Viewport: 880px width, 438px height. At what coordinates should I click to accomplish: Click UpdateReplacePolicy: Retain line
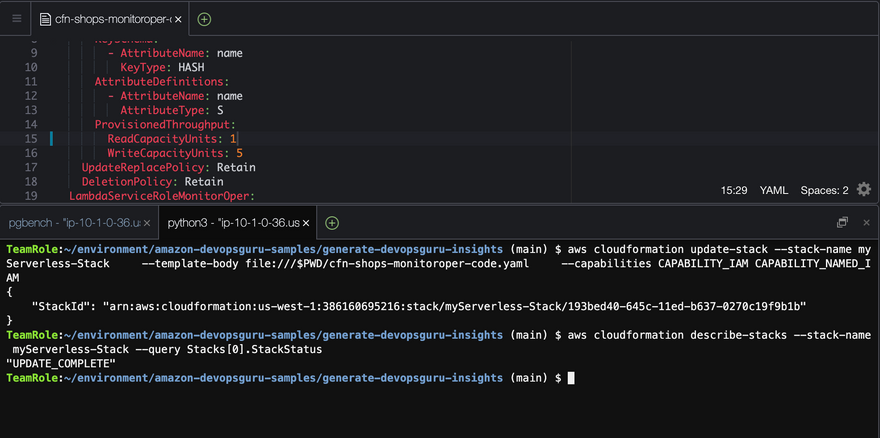[169, 167]
